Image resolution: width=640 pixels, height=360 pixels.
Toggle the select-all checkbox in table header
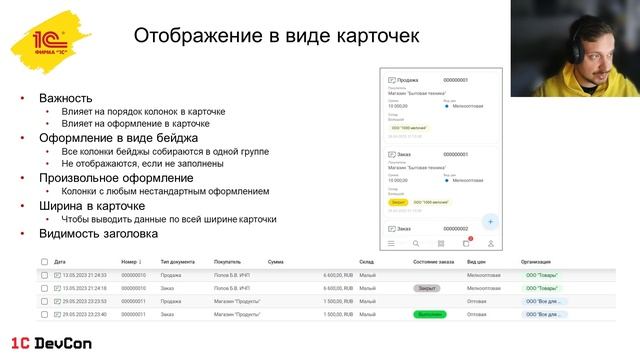click(x=44, y=262)
